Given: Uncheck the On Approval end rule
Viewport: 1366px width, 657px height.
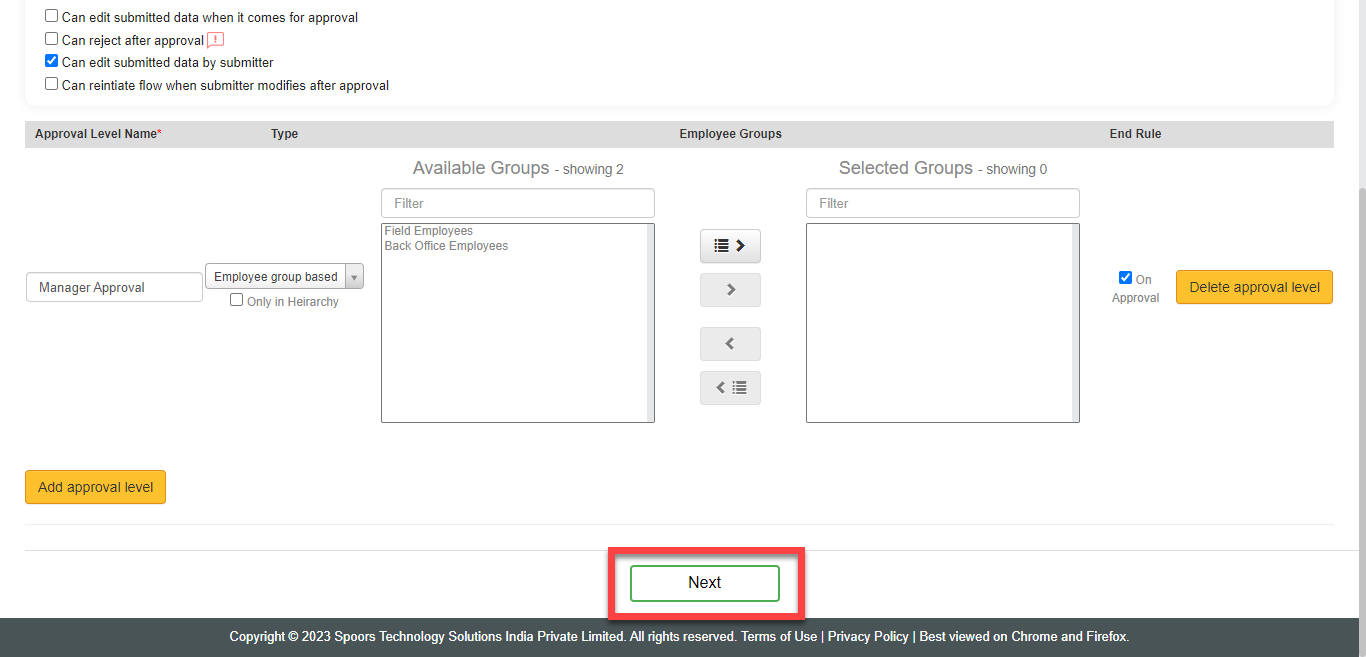Looking at the screenshot, I should click(1125, 278).
